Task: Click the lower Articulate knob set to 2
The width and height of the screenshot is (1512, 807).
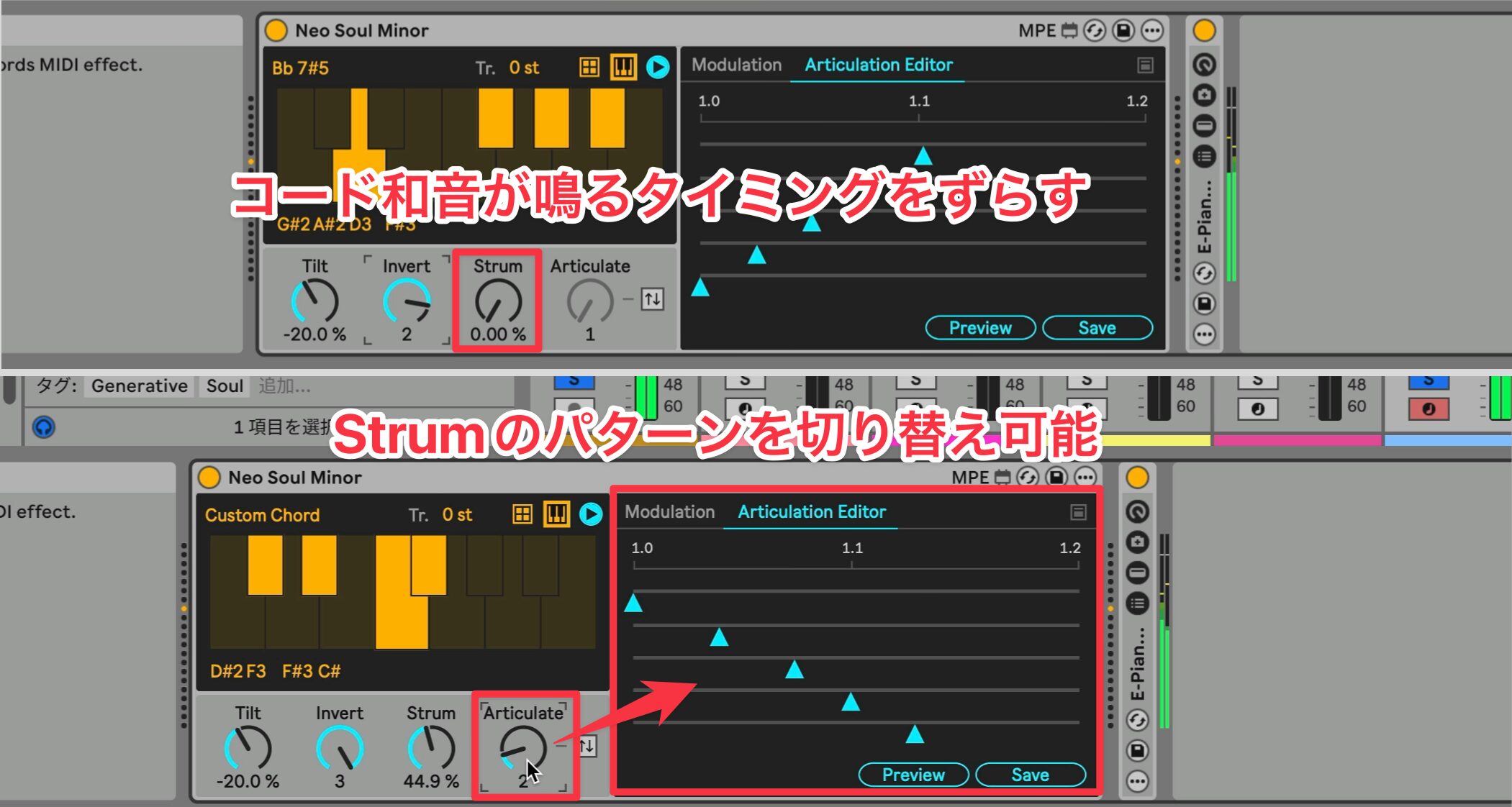Action: pos(523,748)
